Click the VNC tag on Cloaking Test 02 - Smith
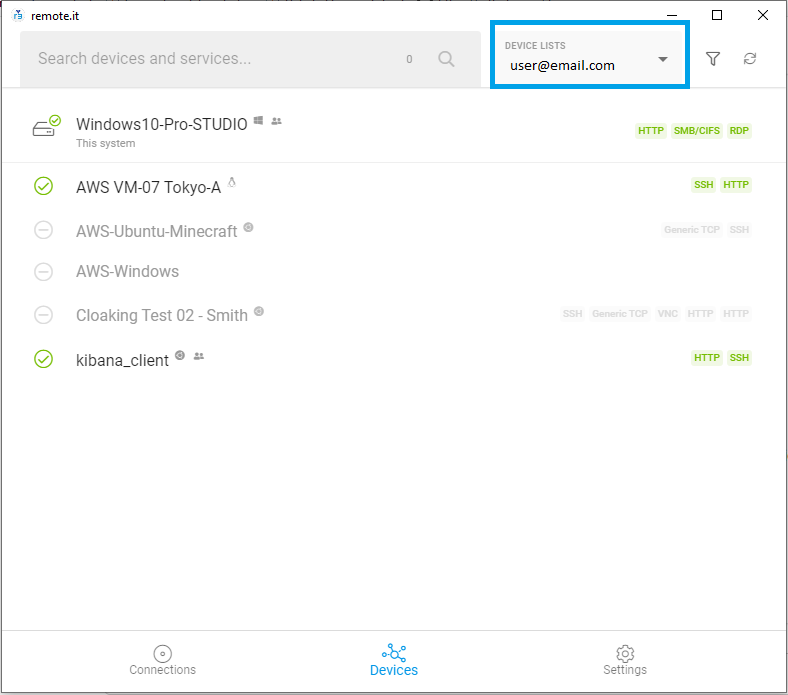 (667, 314)
